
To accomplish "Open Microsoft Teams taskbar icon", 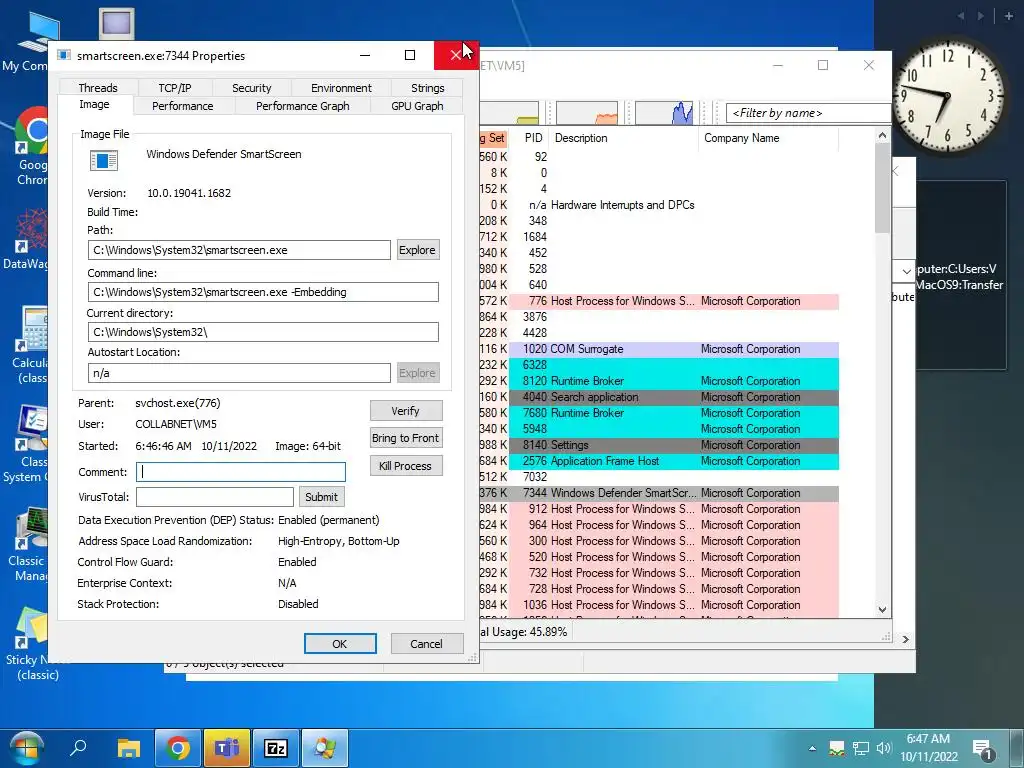I will [x=227, y=748].
